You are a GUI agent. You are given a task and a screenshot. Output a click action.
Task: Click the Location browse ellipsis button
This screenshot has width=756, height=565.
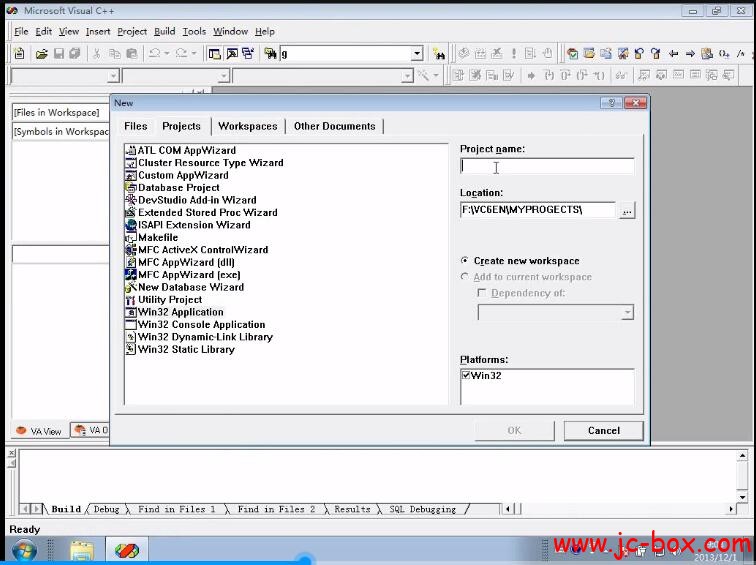pos(627,211)
